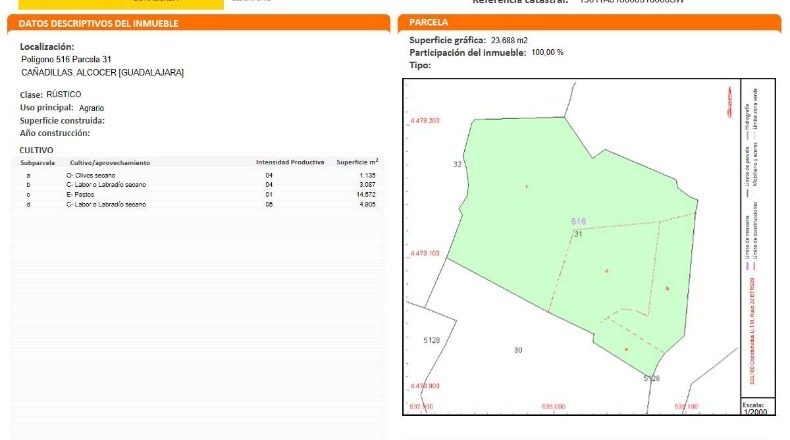The width and height of the screenshot is (790, 440).
Task: Click the UTM coordinate label '633.100'
Action: 686,406
